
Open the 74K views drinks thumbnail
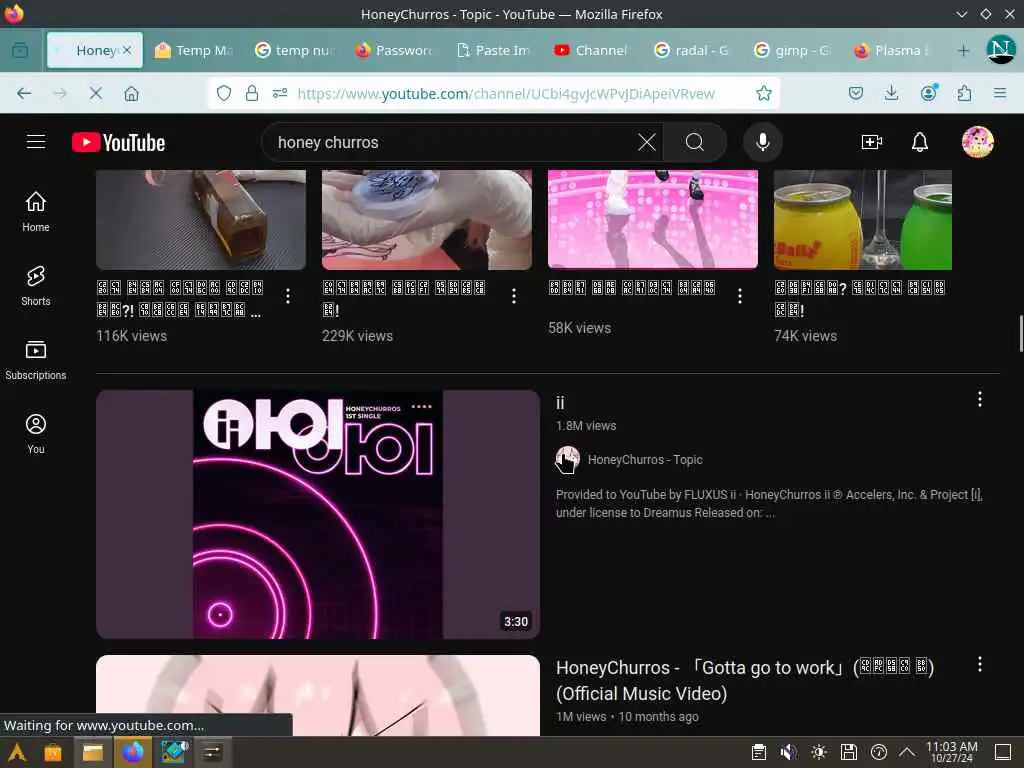click(863, 219)
